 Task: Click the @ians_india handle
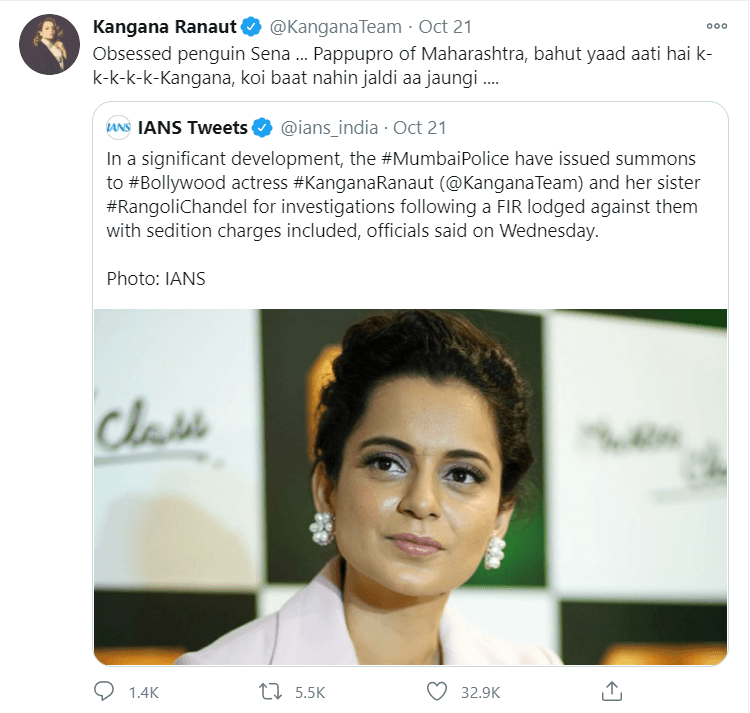329,128
